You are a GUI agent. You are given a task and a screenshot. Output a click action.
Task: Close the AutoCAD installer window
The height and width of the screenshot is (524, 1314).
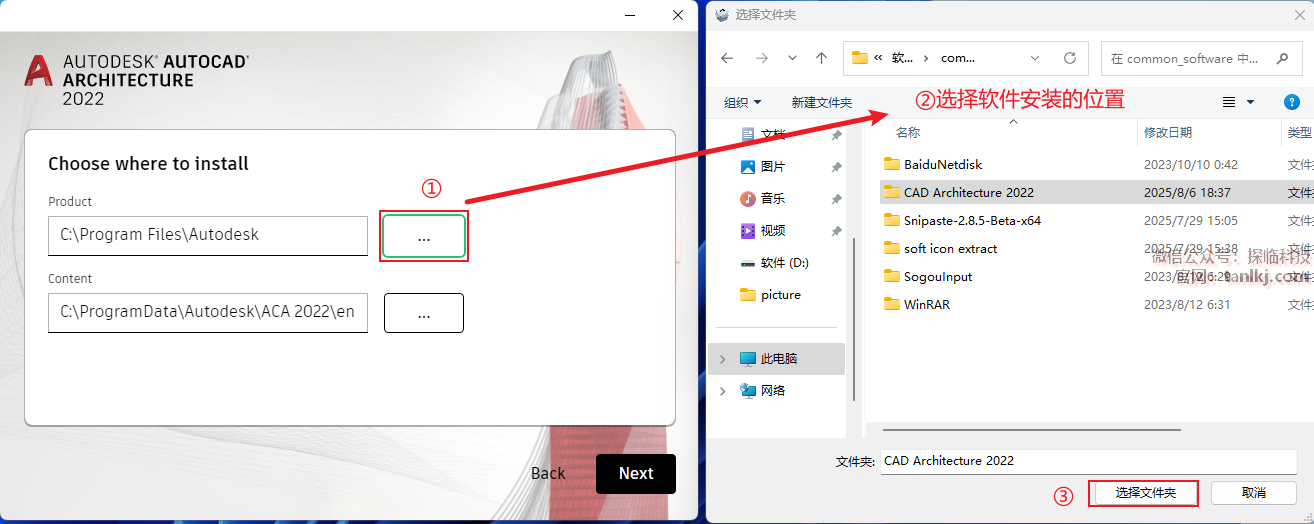pos(678,15)
